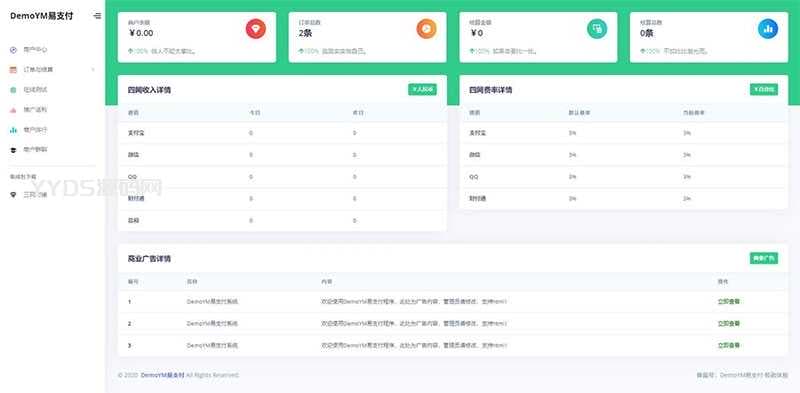Select 微信 row in 四网费率详情 table
Viewport: 800px width, 393px height.
click(623, 155)
